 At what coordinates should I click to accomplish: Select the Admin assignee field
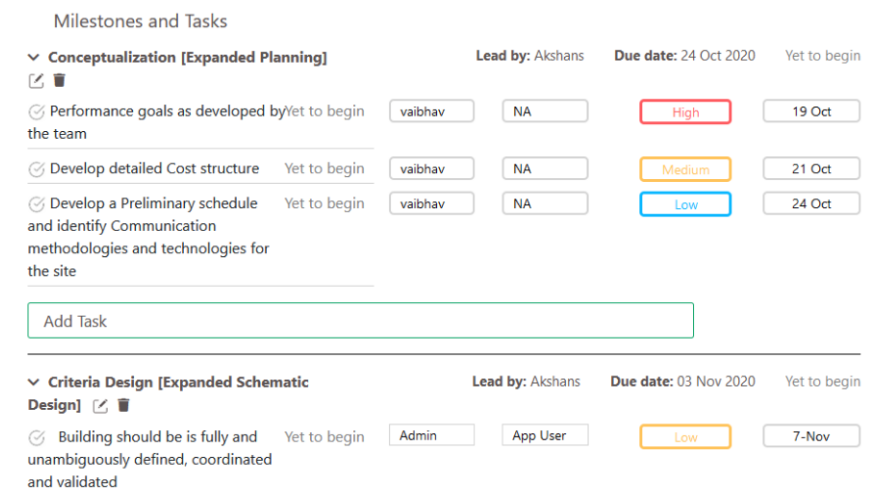pos(431,435)
